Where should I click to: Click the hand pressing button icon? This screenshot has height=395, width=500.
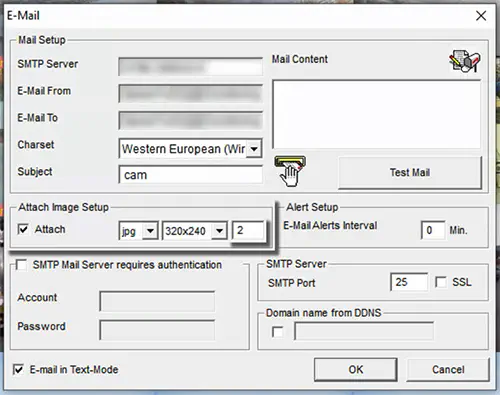pos(290,171)
